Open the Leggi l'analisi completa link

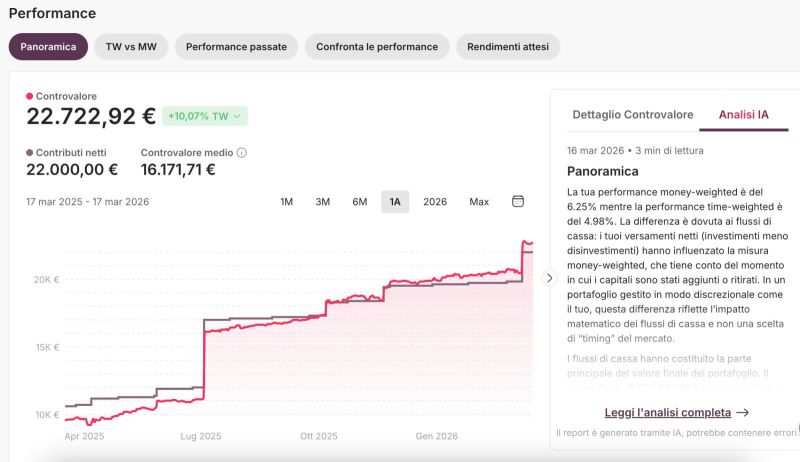667,412
